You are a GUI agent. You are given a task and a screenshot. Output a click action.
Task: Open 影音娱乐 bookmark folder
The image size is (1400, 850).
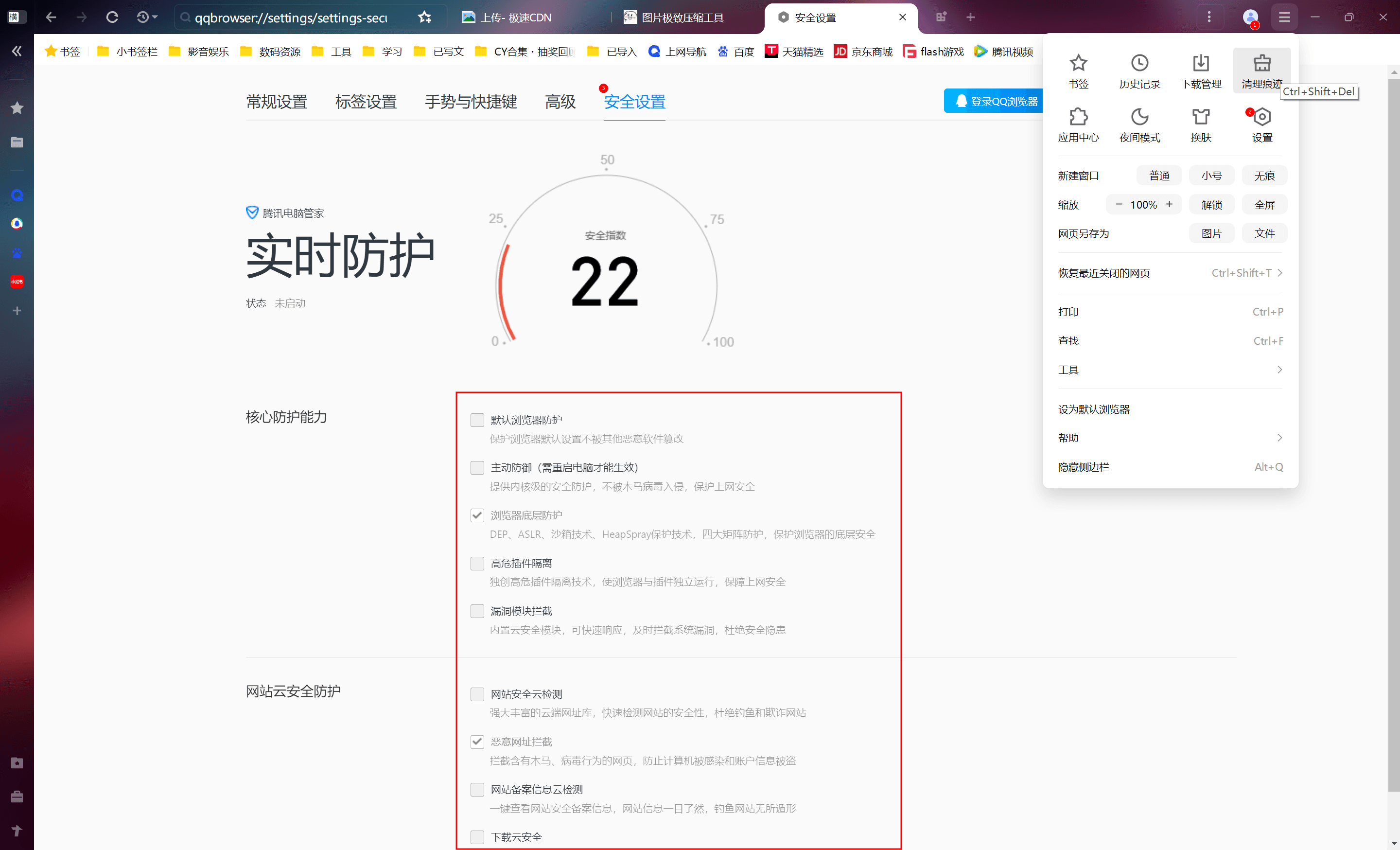[x=199, y=52]
